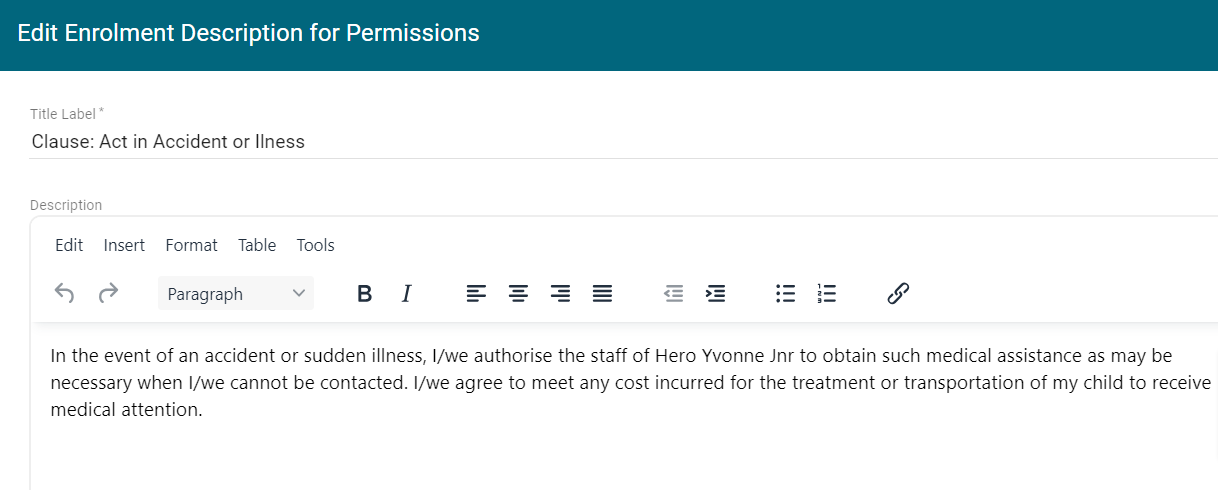The height and width of the screenshot is (490, 1218).
Task: Click the Redo arrow icon
Action: (x=108, y=293)
